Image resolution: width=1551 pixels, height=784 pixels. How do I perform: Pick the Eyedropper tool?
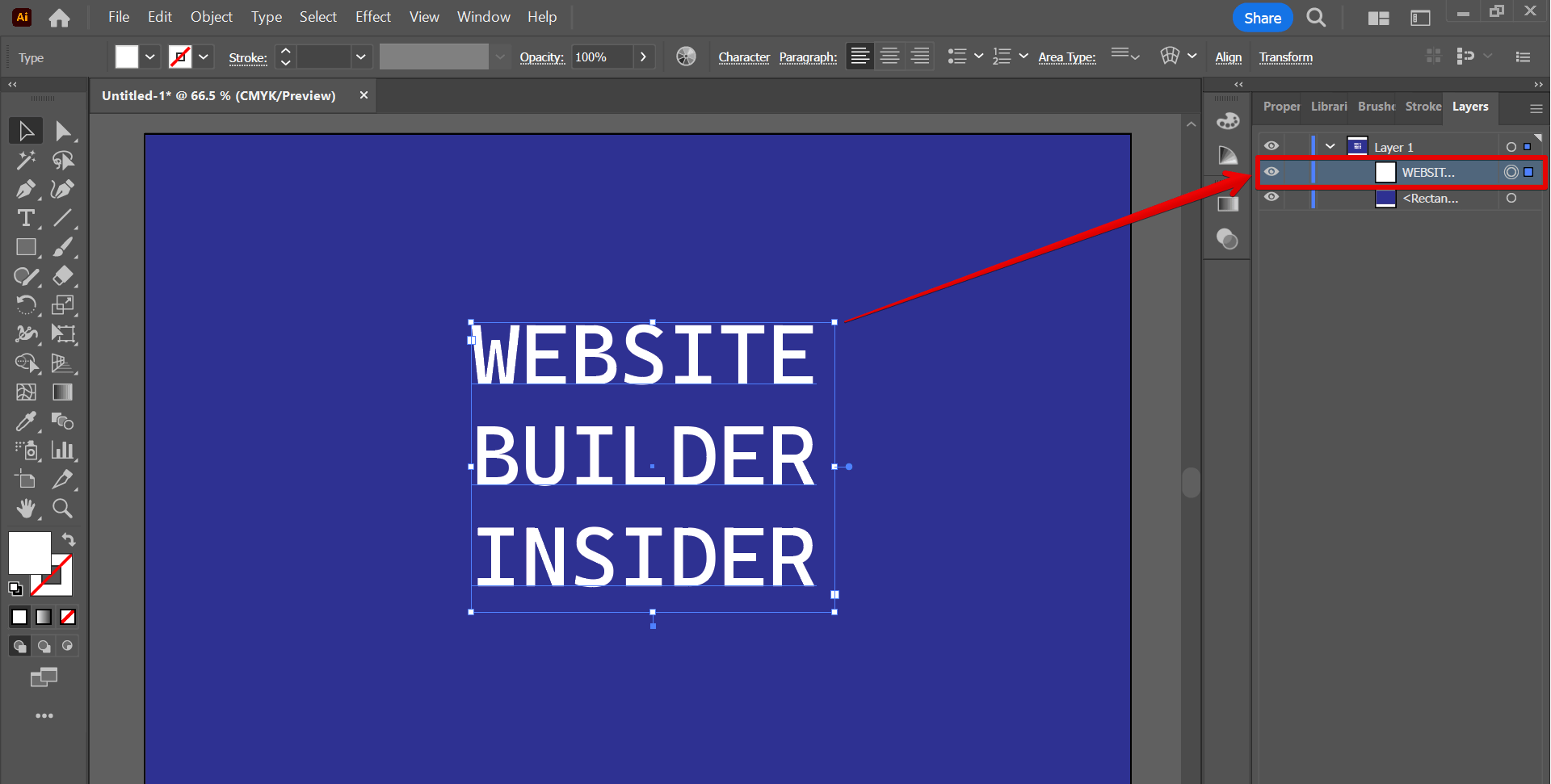coord(26,421)
